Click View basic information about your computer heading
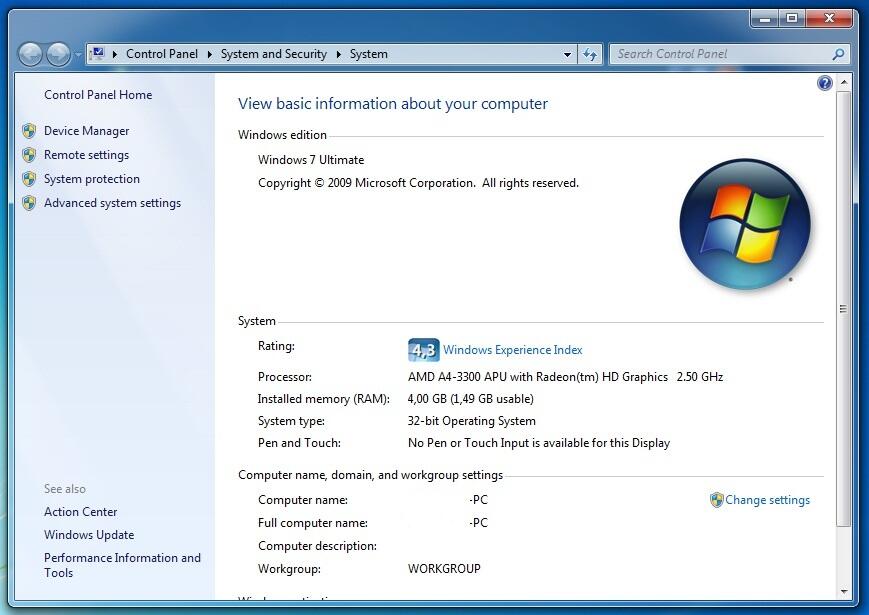 coord(393,104)
